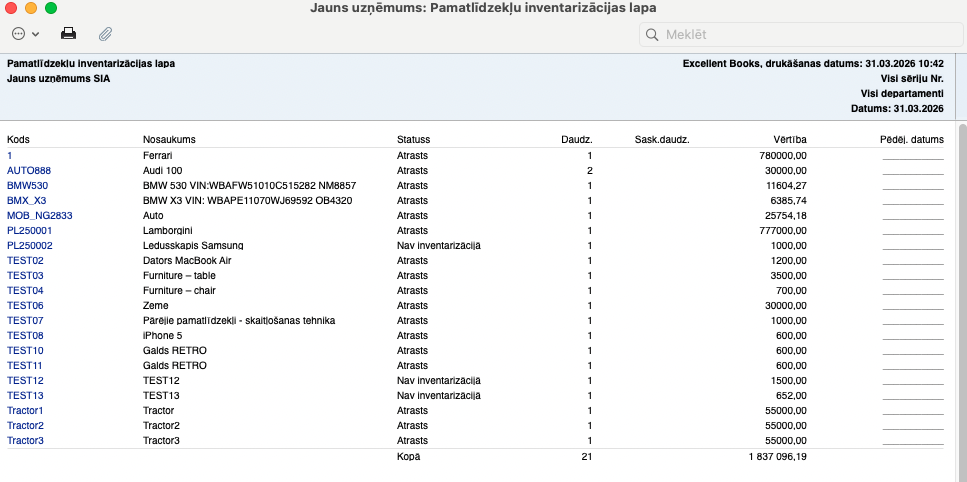The image size is (967, 482).
Task: Open asset code 1 Ferrari link
Action: pos(10,156)
